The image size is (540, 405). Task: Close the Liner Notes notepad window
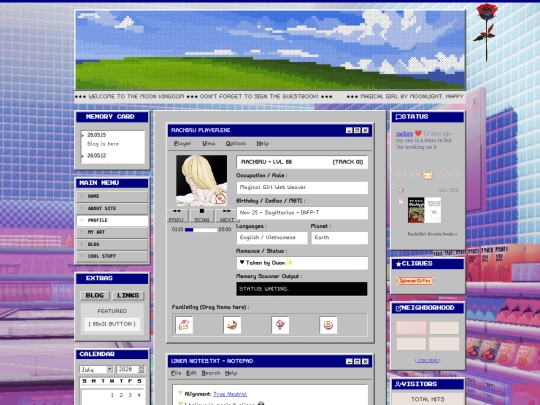click(365, 361)
